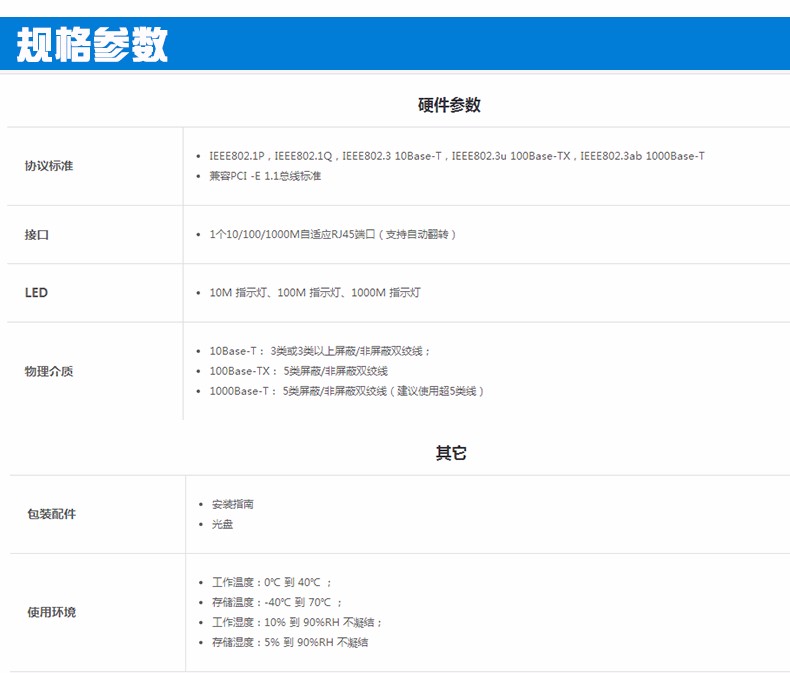Click the 光盘 accessory item

[x=223, y=524]
